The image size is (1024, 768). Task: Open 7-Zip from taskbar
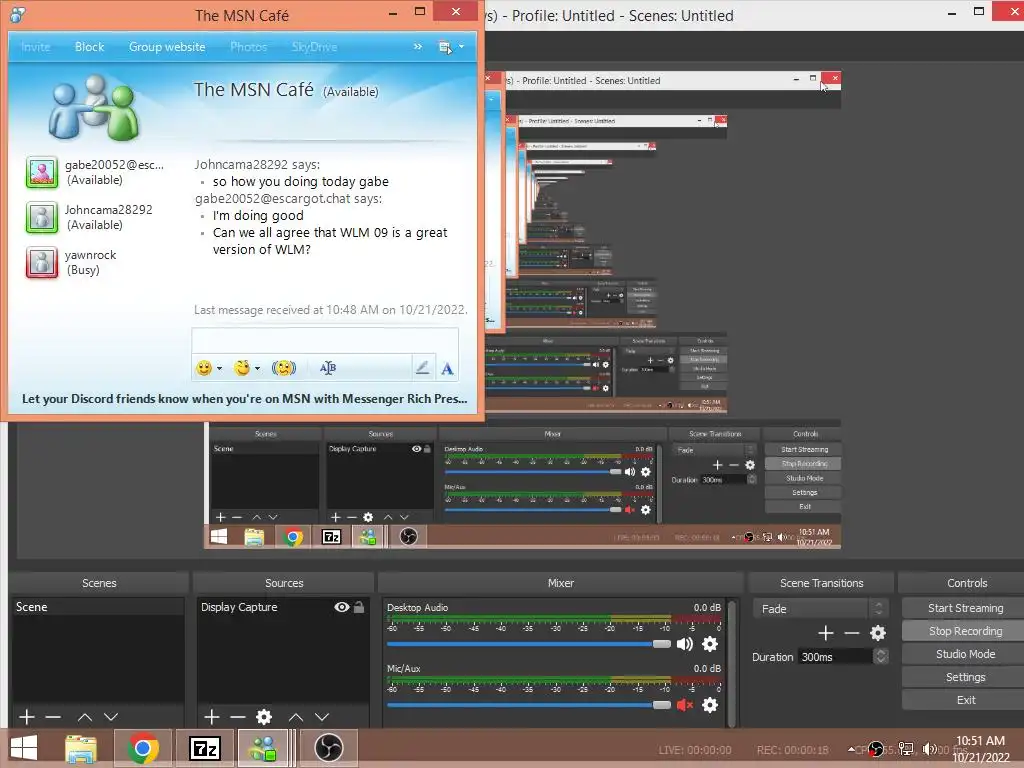pos(204,748)
